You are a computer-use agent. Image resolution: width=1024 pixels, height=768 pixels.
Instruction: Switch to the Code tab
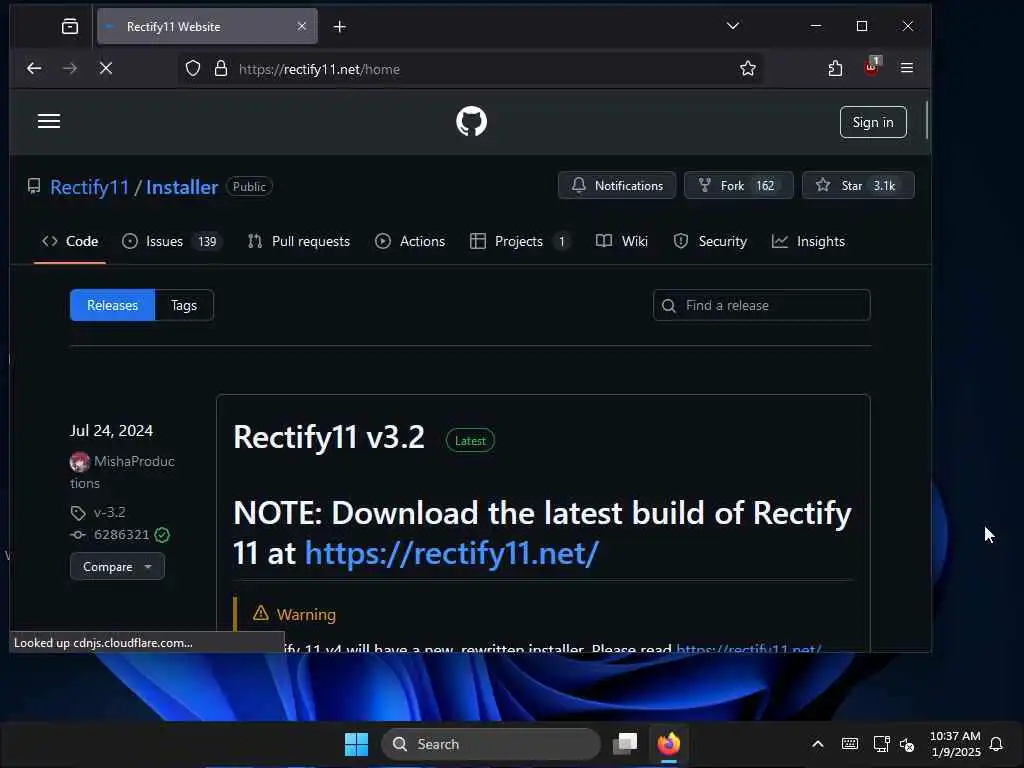point(70,241)
